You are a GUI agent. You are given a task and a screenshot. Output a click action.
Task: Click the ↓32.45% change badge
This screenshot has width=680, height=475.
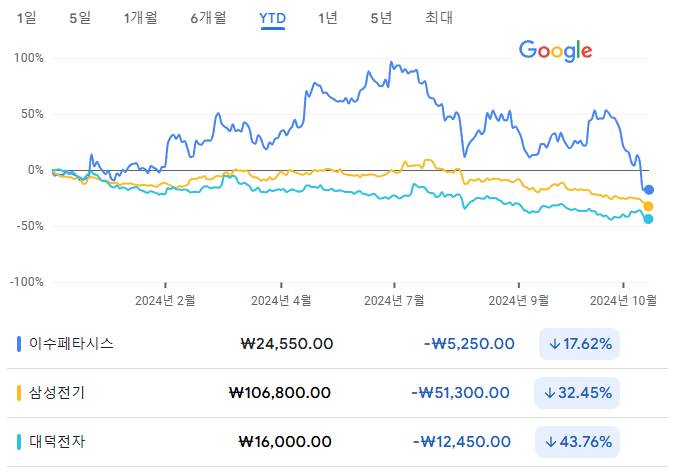577,393
